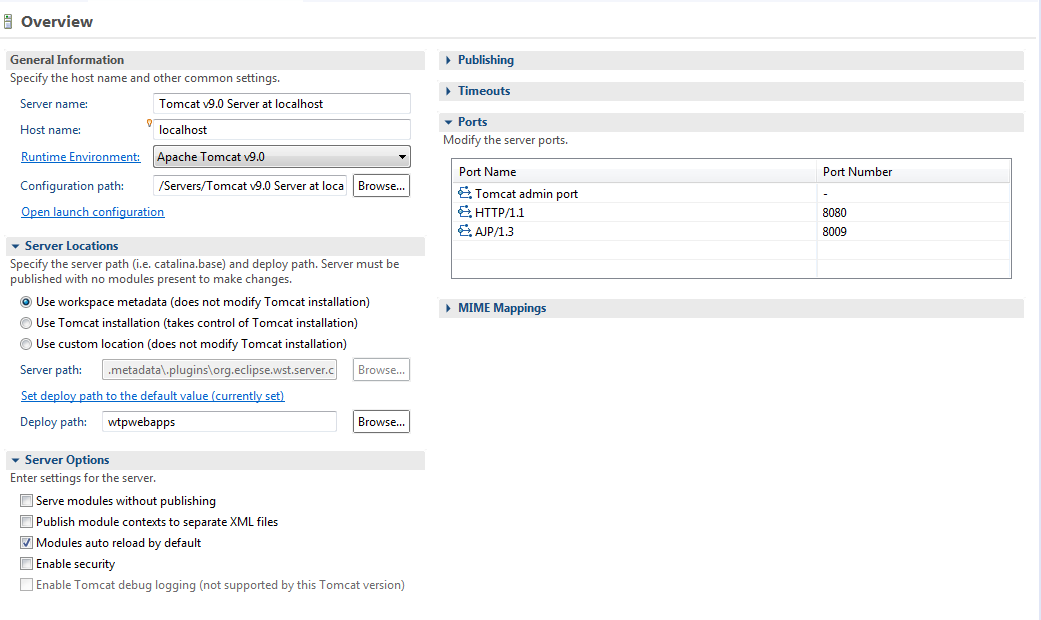Click Open launch configuration link
Image resolution: width=1041 pixels, height=620 pixels.
coord(92,212)
